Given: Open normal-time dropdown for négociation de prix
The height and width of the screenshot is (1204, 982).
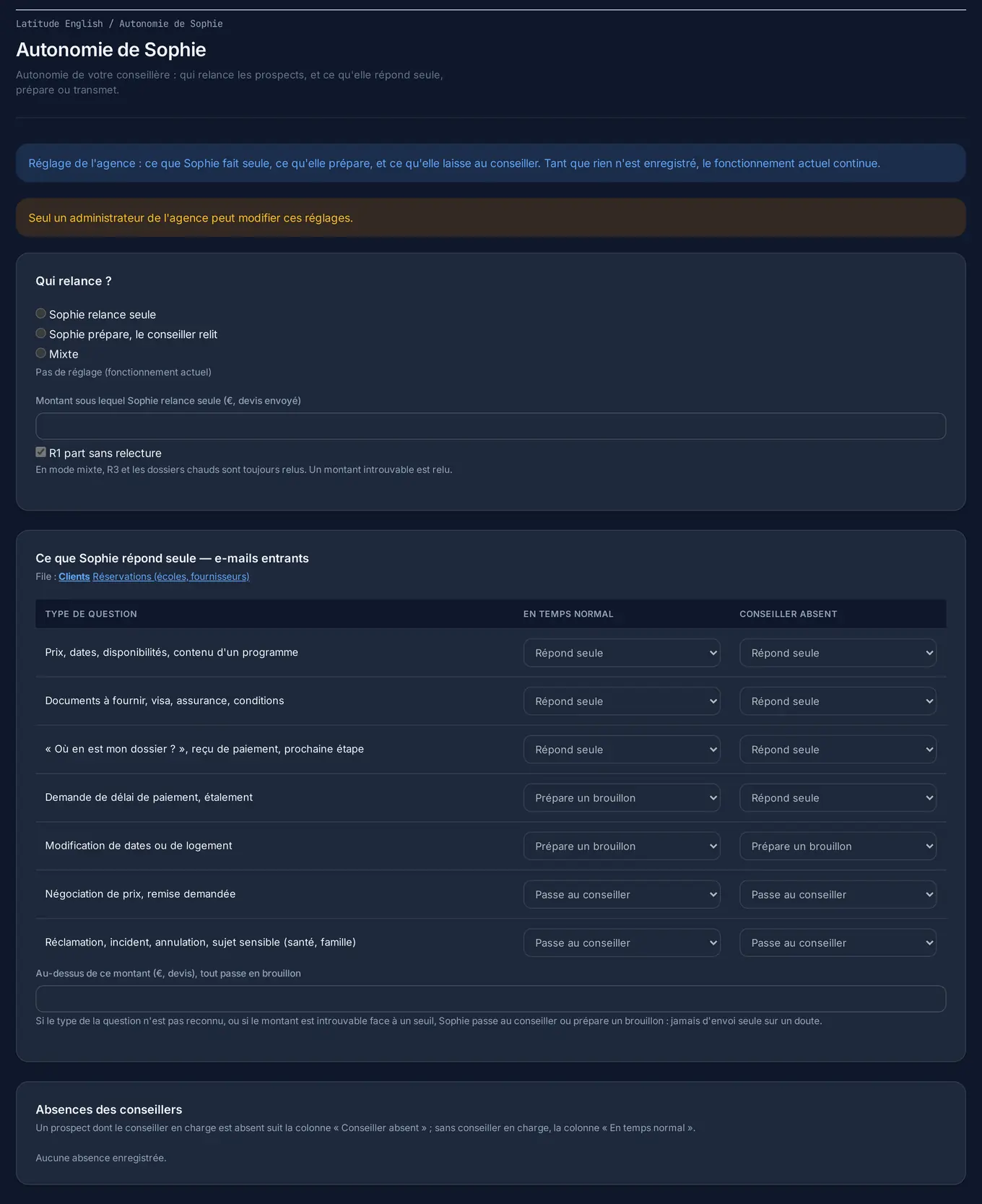Looking at the screenshot, I should click(622, 895).
